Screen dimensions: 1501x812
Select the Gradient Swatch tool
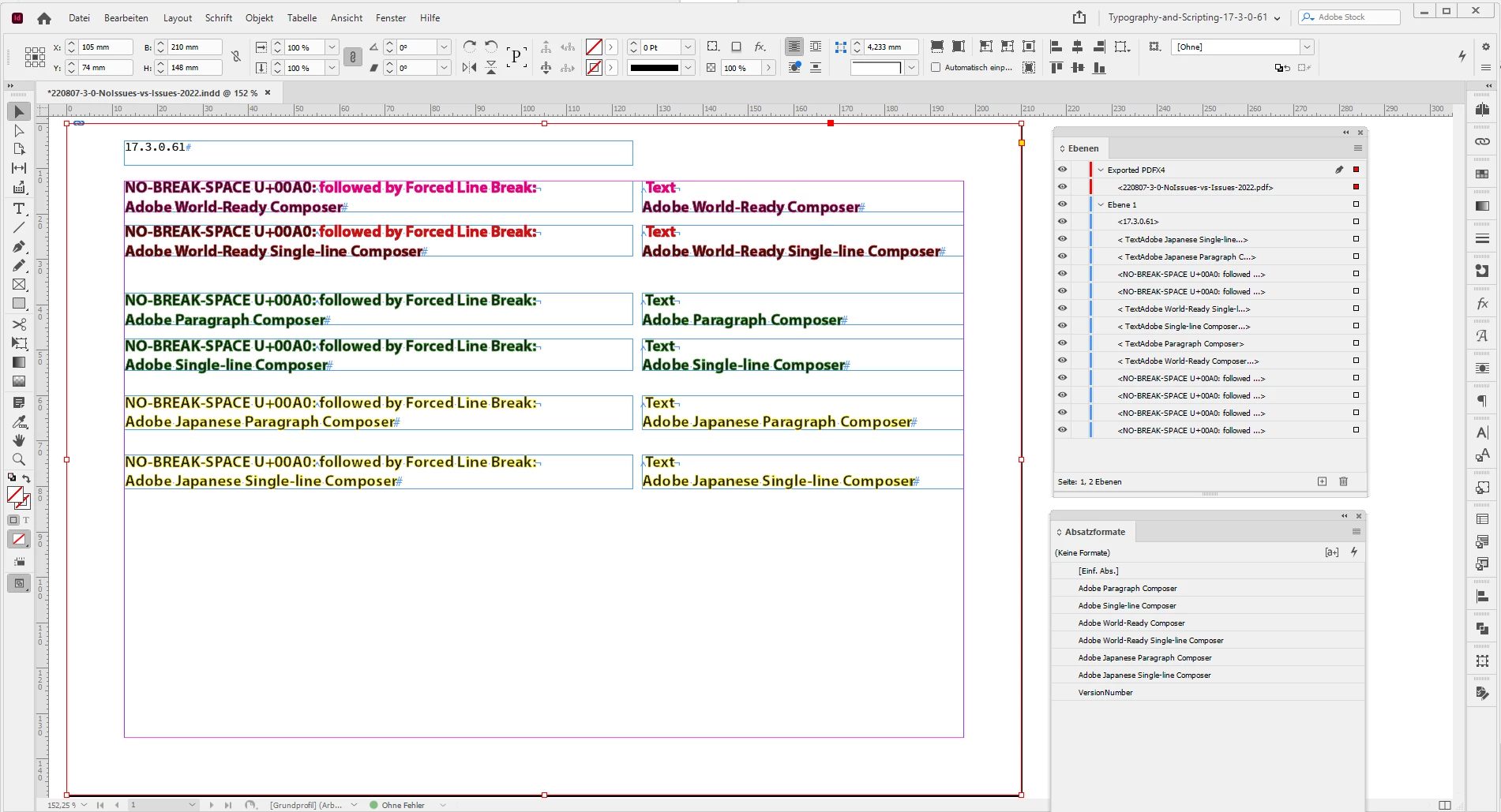[x=19, y=362]
